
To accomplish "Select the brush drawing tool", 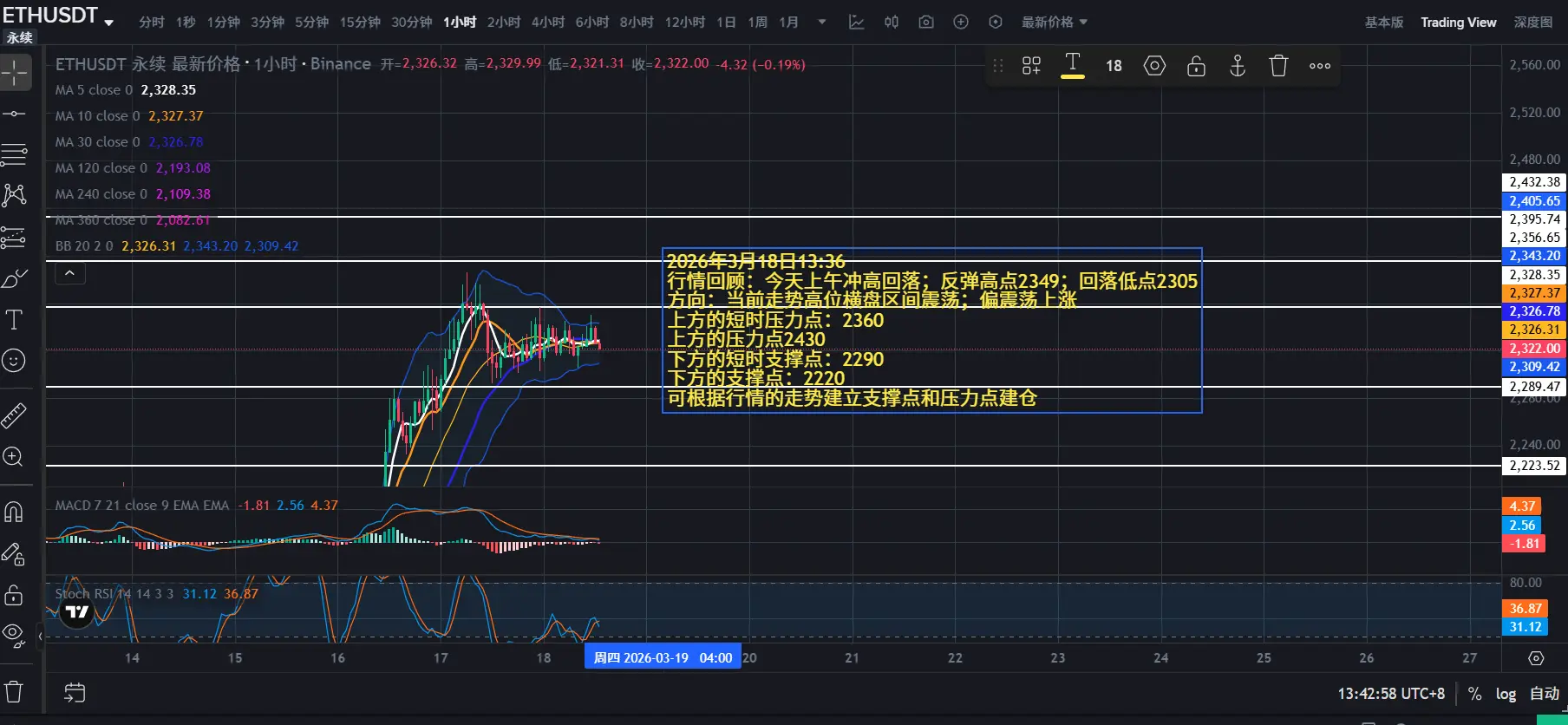I will (15, 278).
